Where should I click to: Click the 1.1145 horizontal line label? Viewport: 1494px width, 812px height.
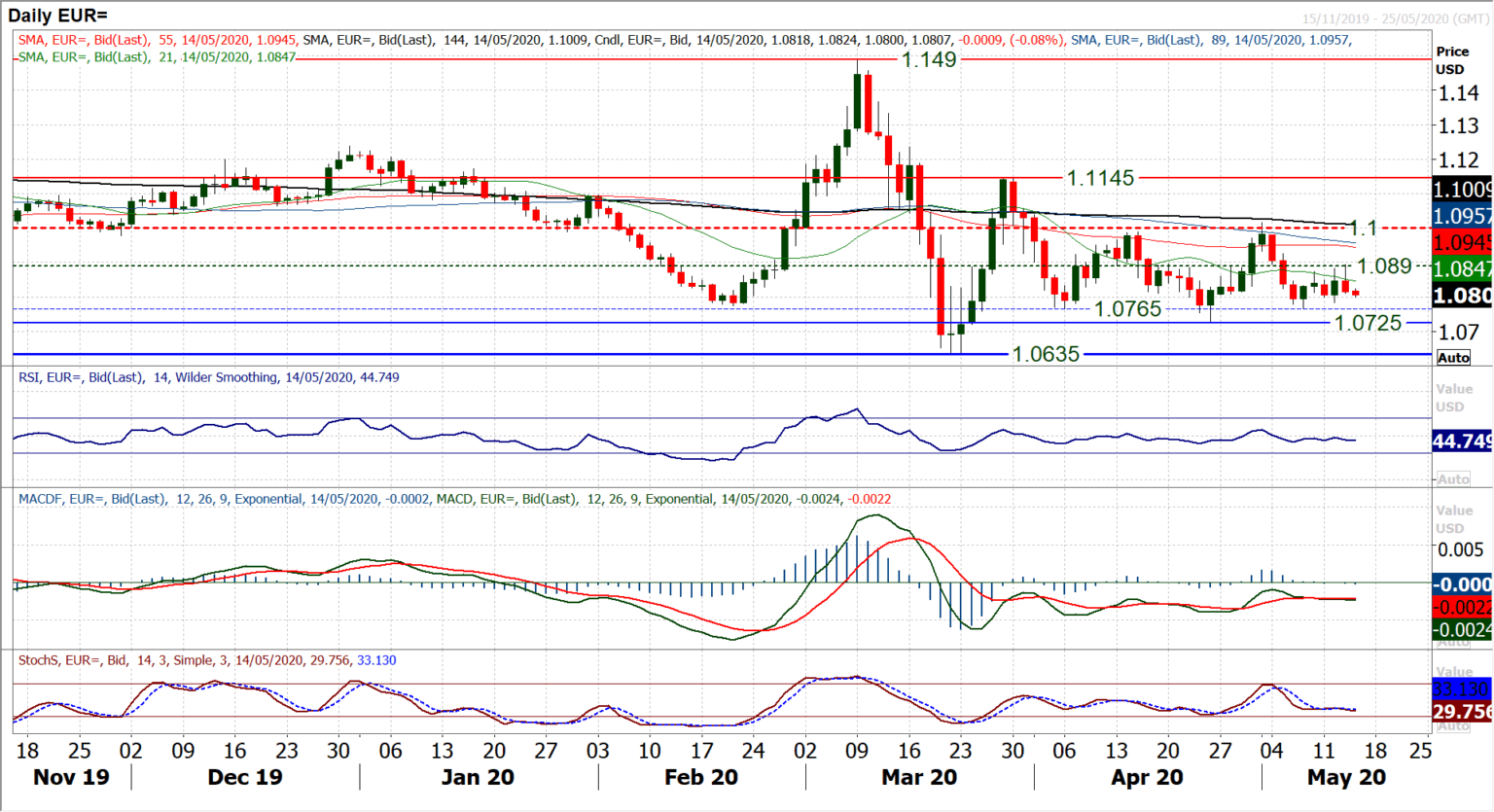point(1100,179)
